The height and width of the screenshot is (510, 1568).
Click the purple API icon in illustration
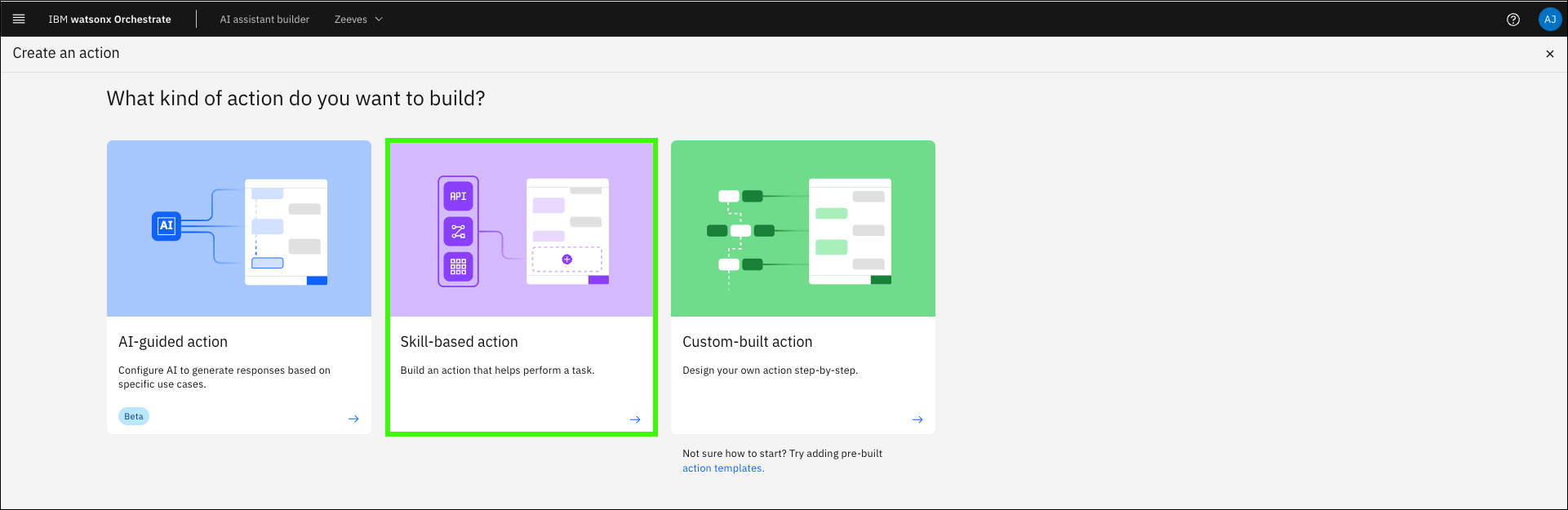point(458,197)
